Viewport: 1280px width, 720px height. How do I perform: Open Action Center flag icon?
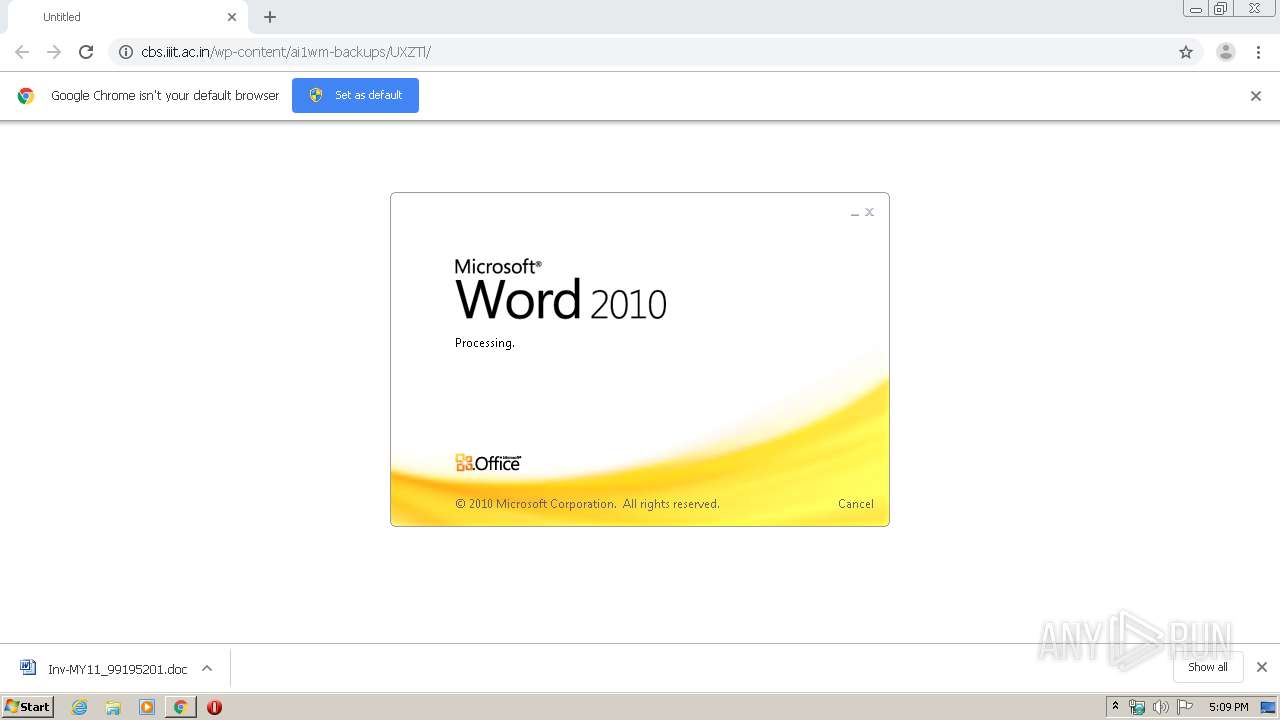1185,707
